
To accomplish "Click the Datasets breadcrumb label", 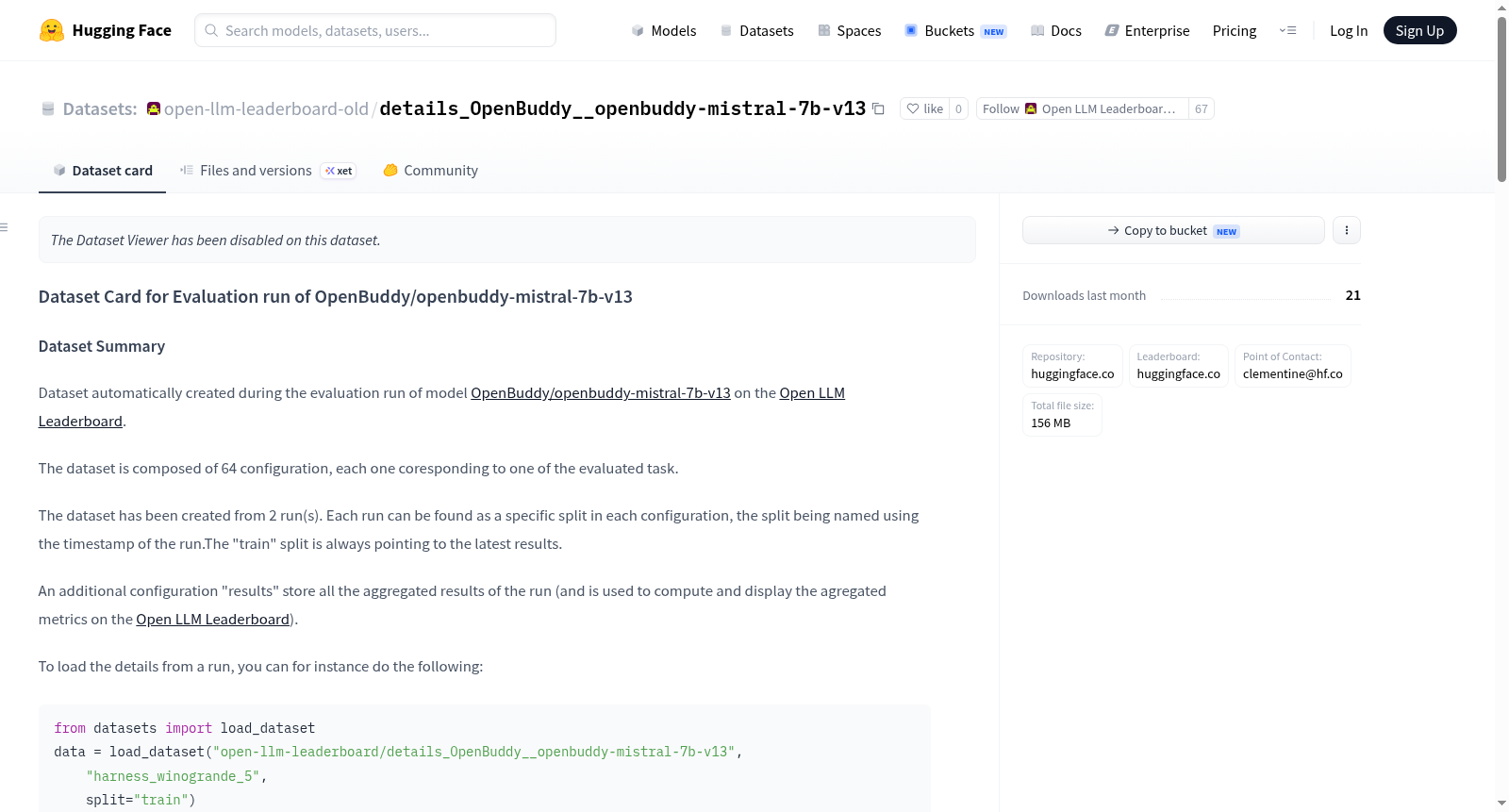I will [100, 108].
